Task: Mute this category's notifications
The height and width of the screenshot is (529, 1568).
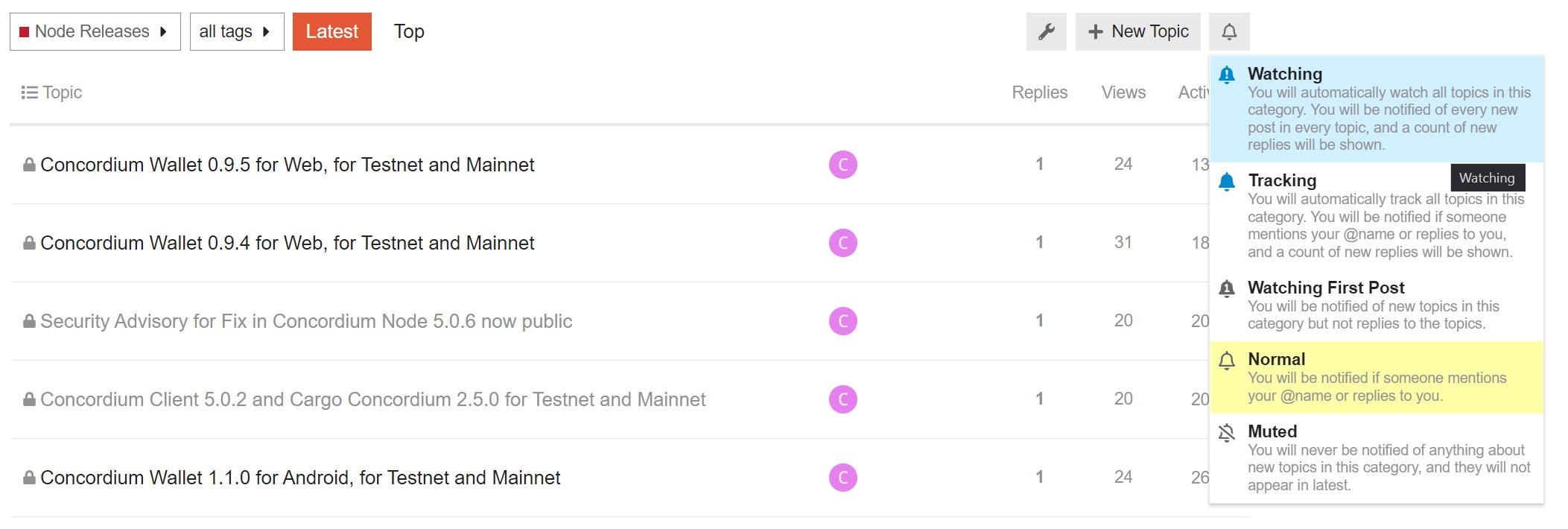Action: tap(1377, 457)
